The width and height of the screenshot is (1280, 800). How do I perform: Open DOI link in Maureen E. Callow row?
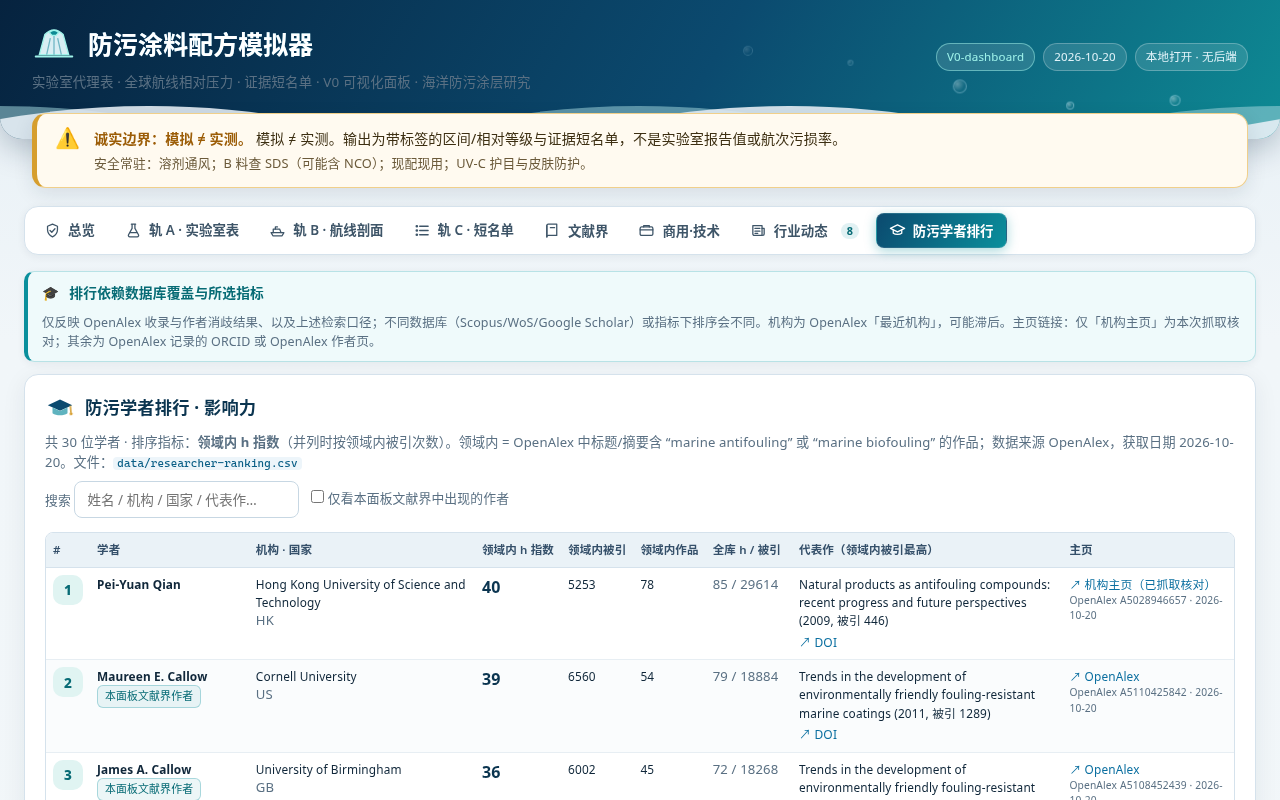[818, 735]
